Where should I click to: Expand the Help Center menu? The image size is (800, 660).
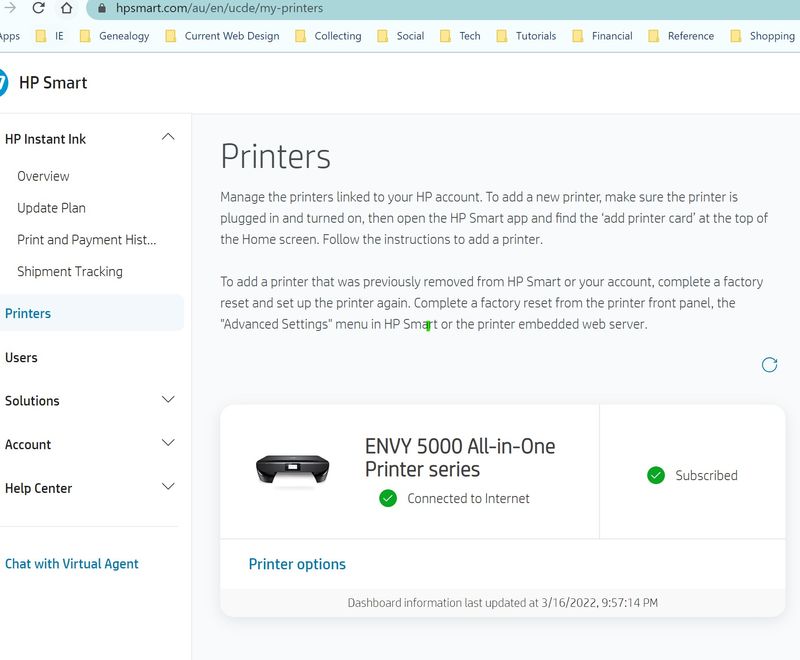point(168,488)
